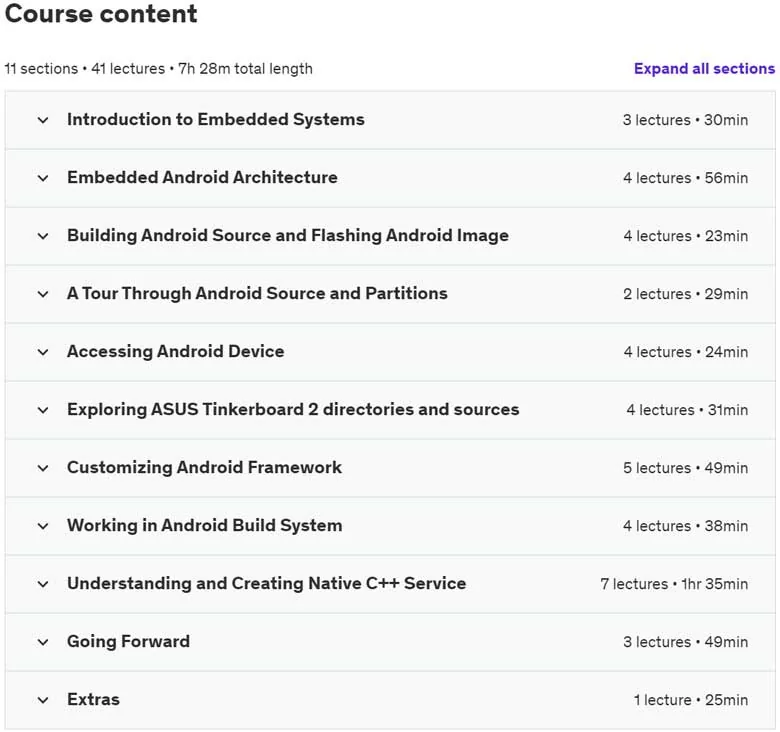The image size is (780, 732).
Task: Click Expand all sections link
Action: 704,69
